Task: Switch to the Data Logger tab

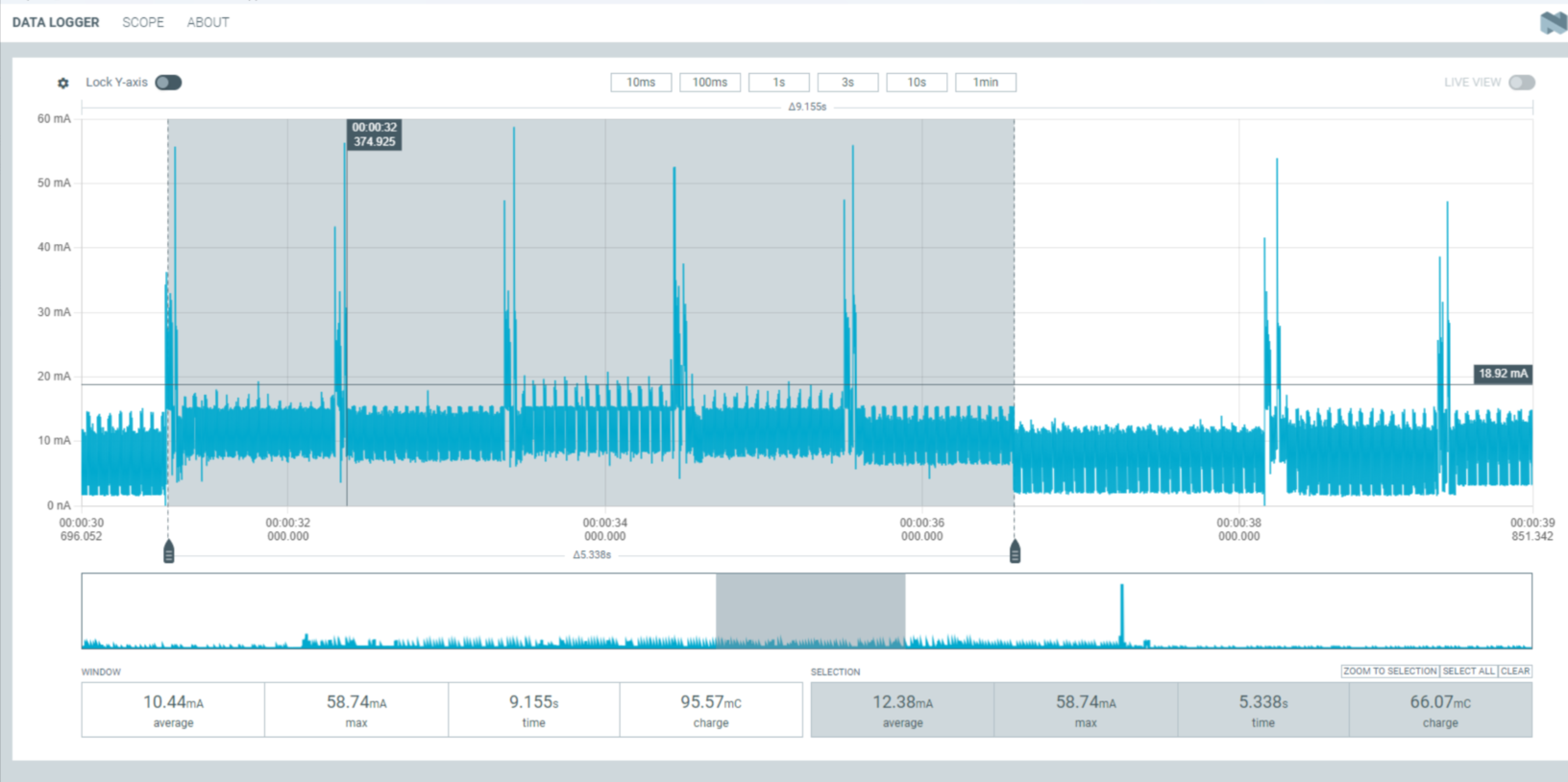Action: click(56, 22)
